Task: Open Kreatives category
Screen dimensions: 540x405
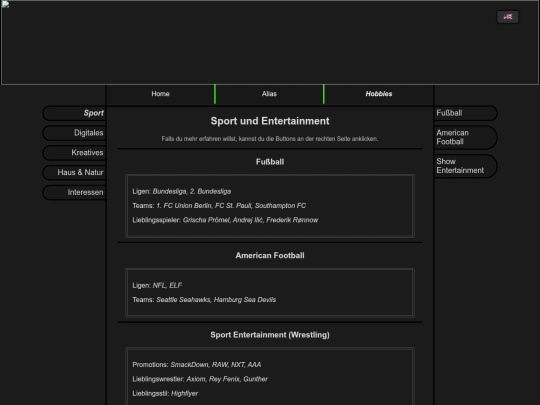Action: click(74, 153)
